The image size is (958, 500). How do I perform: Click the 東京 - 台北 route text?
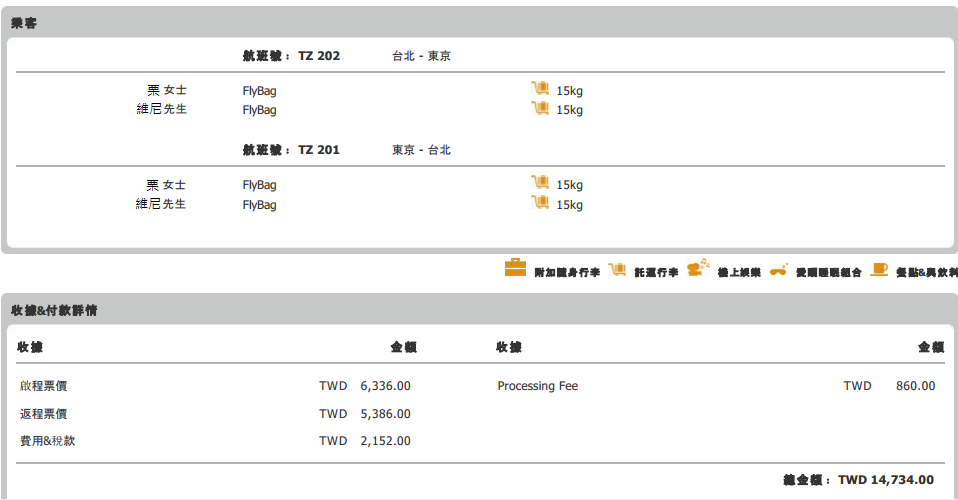pos(421,150)
